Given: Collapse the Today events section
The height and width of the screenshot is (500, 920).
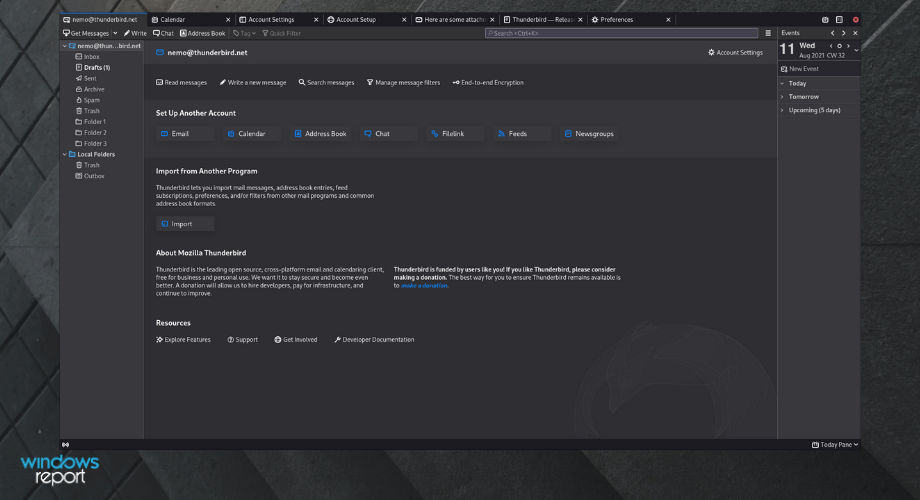Looking at the screenshot, I should pos(782,83).
